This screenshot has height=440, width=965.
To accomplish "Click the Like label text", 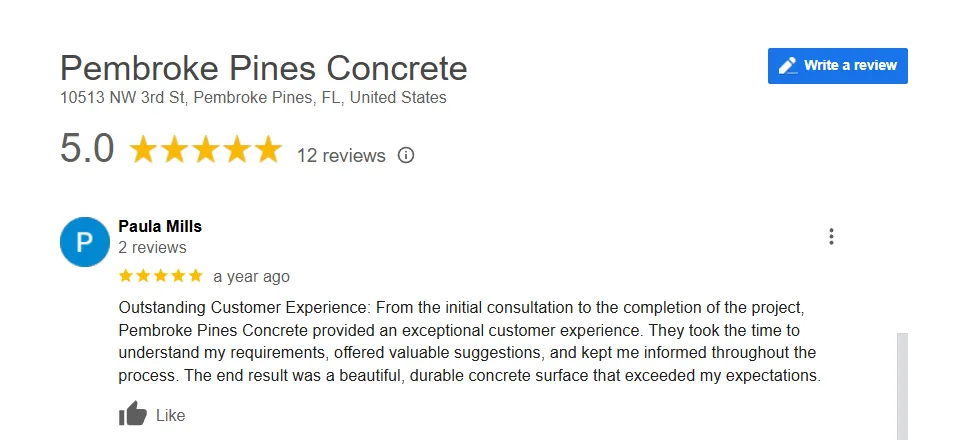I will coord(171,415).
